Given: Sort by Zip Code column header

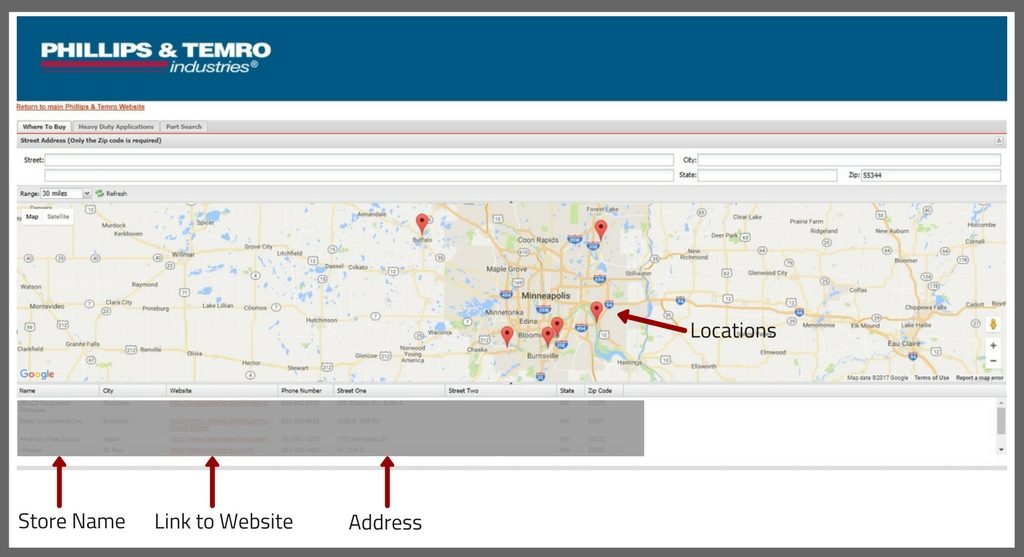Looking at the screenshot, I should [x=603, y=390].
